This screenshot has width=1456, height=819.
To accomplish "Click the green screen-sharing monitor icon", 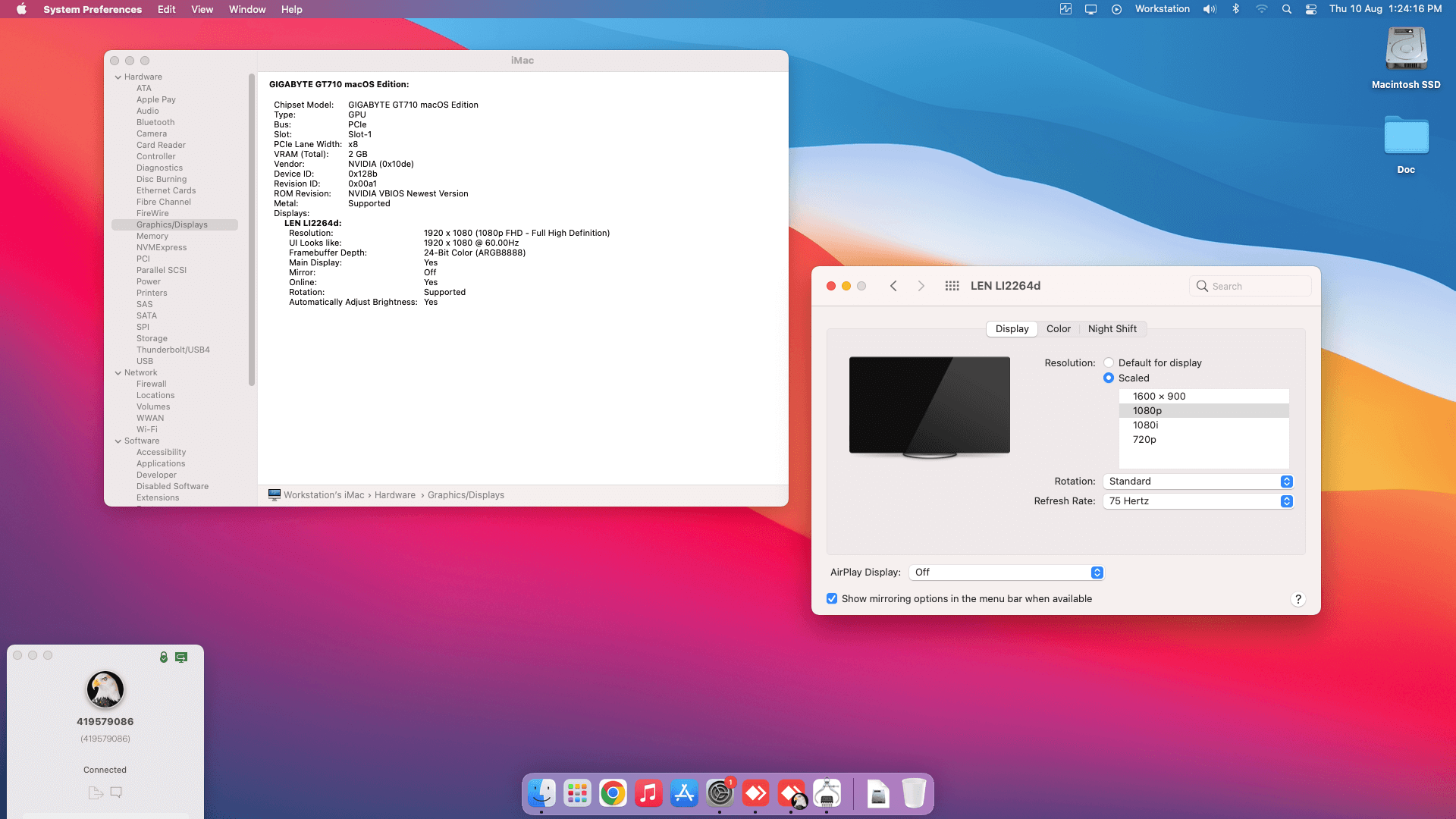I will tap(181, 657).
